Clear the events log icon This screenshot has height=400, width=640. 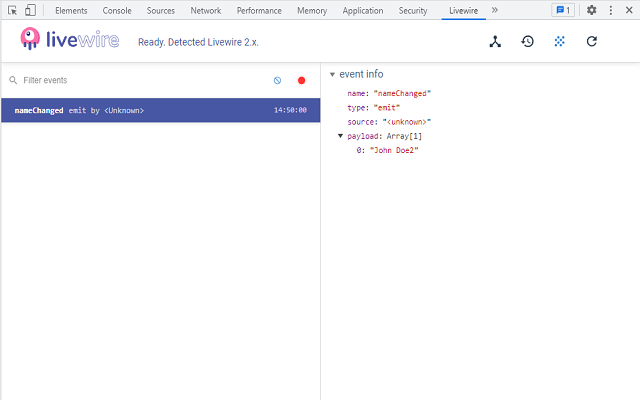(x=277, y=80)
